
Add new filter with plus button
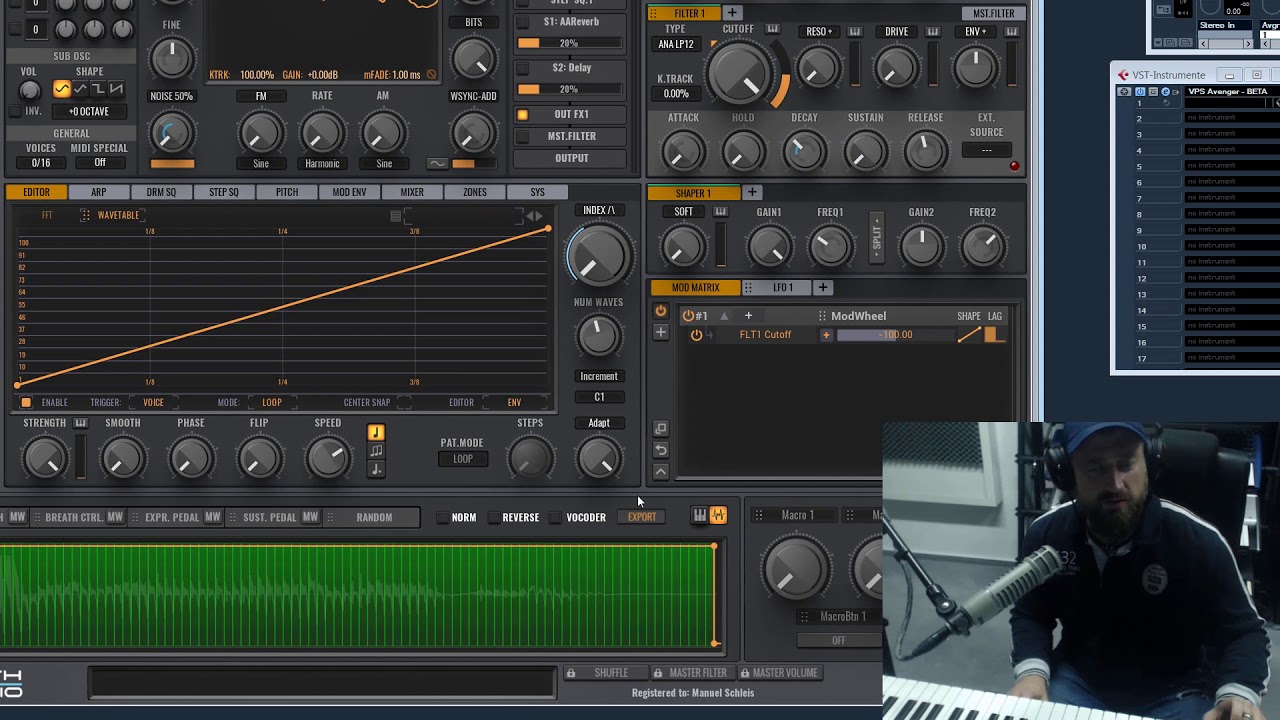(x=732, y=13)
